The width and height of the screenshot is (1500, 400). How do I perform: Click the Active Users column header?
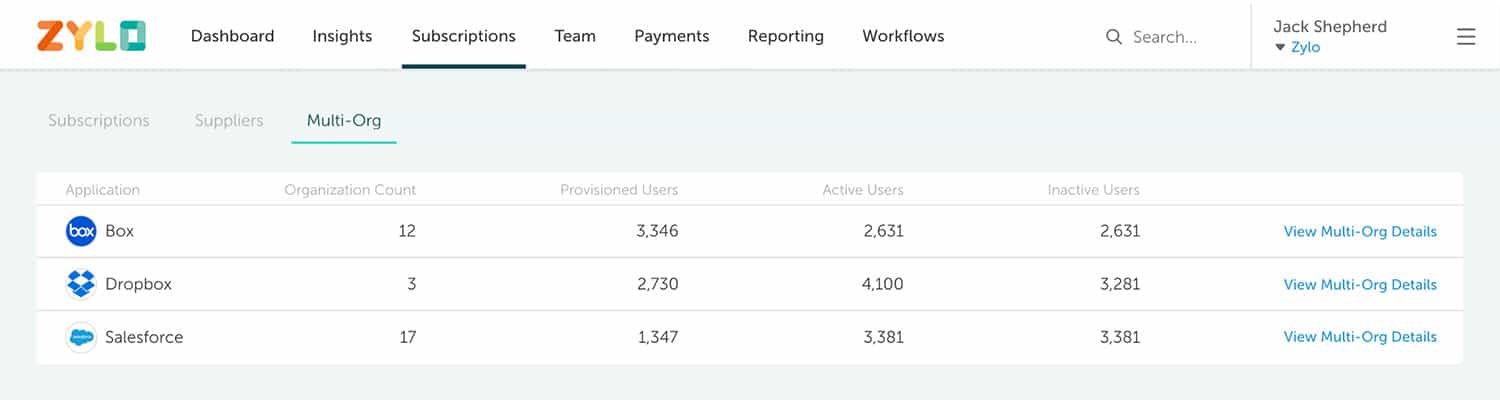(x=863, y=190)
